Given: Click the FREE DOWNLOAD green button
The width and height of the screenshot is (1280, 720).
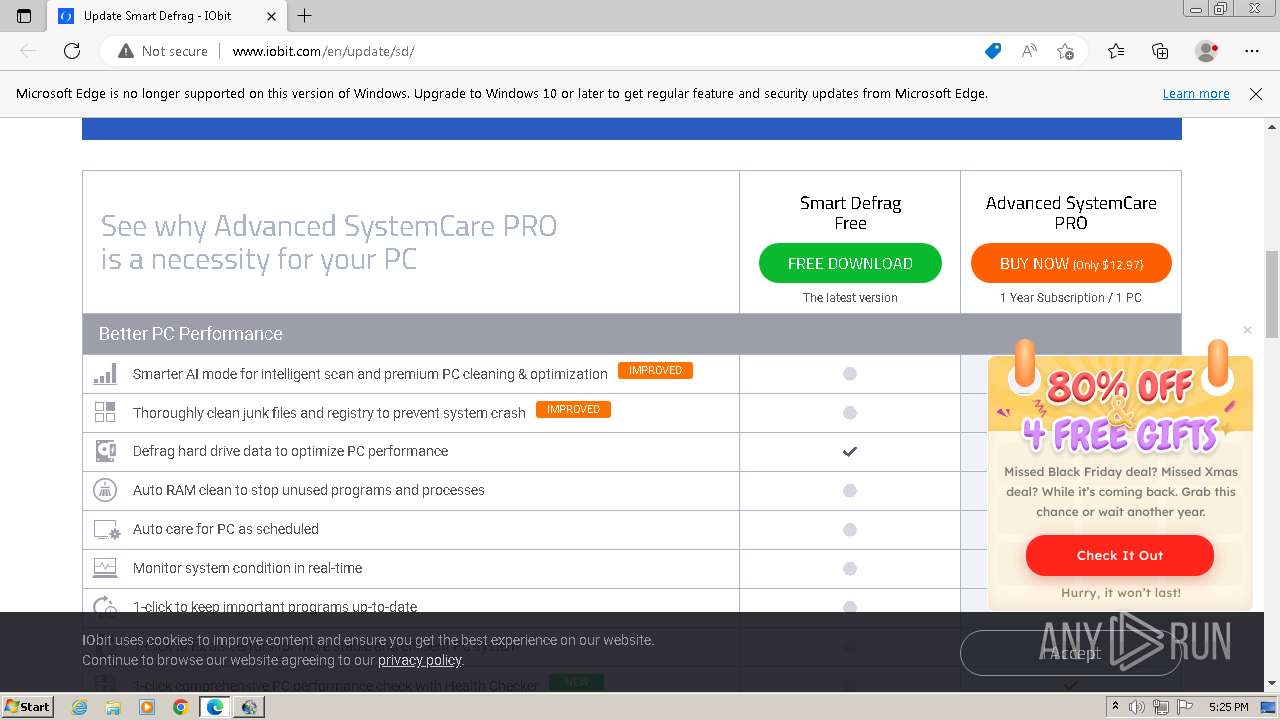Looking at the screenshot, I should coord(850,263).
